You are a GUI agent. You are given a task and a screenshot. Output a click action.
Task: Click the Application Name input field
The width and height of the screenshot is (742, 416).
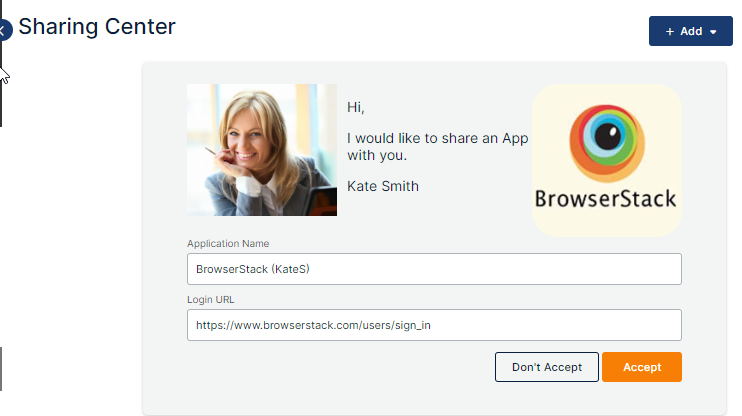434,269
